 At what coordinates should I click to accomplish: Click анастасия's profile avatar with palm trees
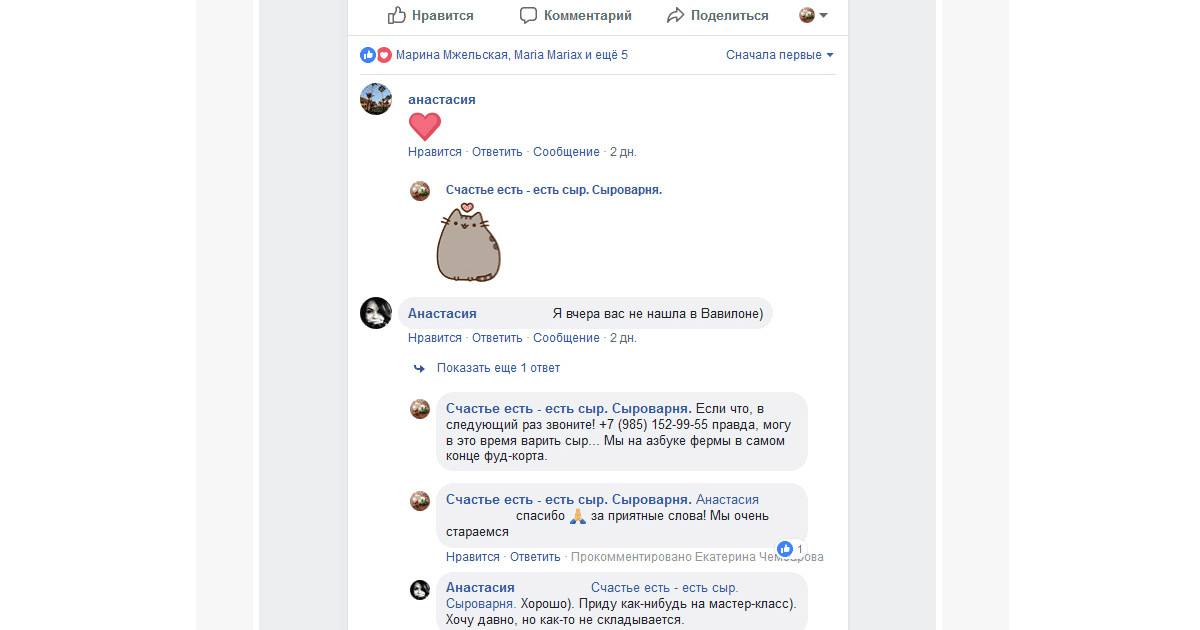pos(376,99)
